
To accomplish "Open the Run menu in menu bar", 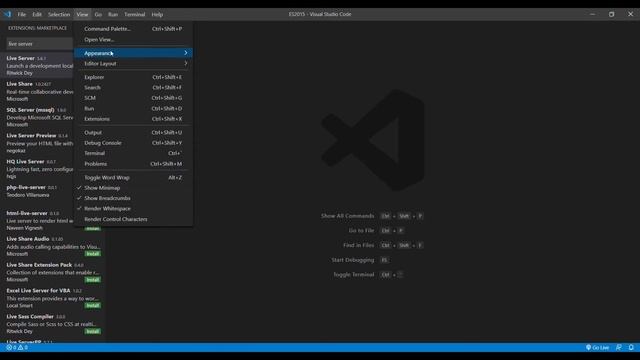I will 113,14.
